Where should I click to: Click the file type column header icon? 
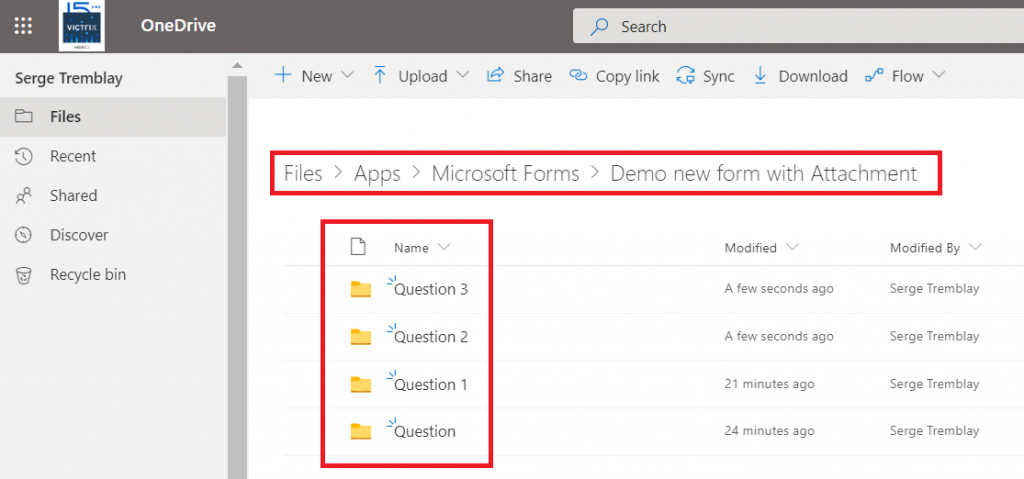click(358, 247)
